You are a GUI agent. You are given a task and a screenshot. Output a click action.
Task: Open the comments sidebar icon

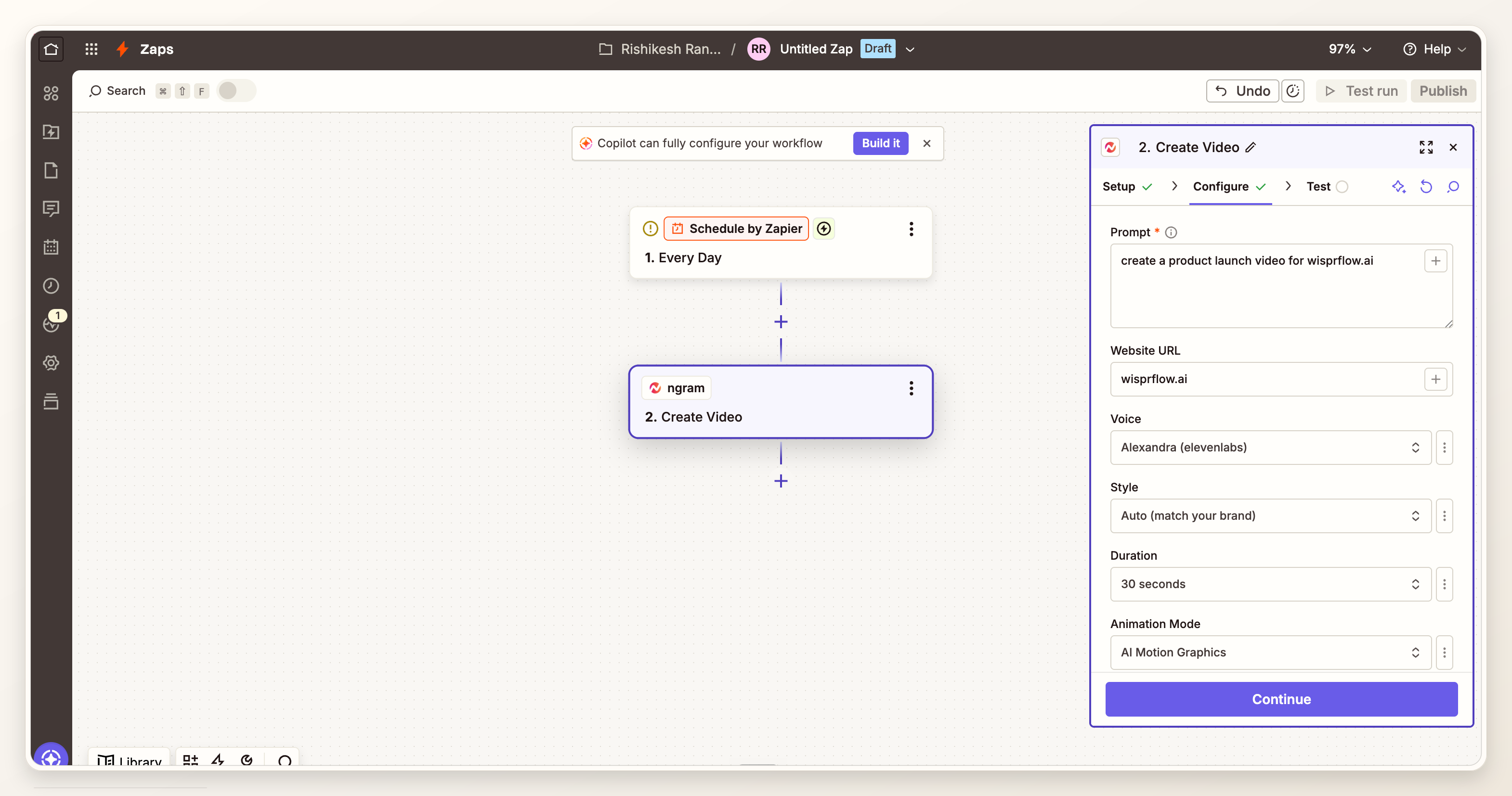tap(51, 208)
